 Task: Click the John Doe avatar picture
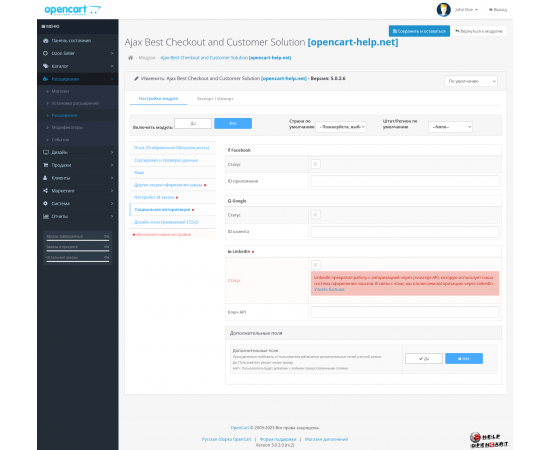pos(443,10)
